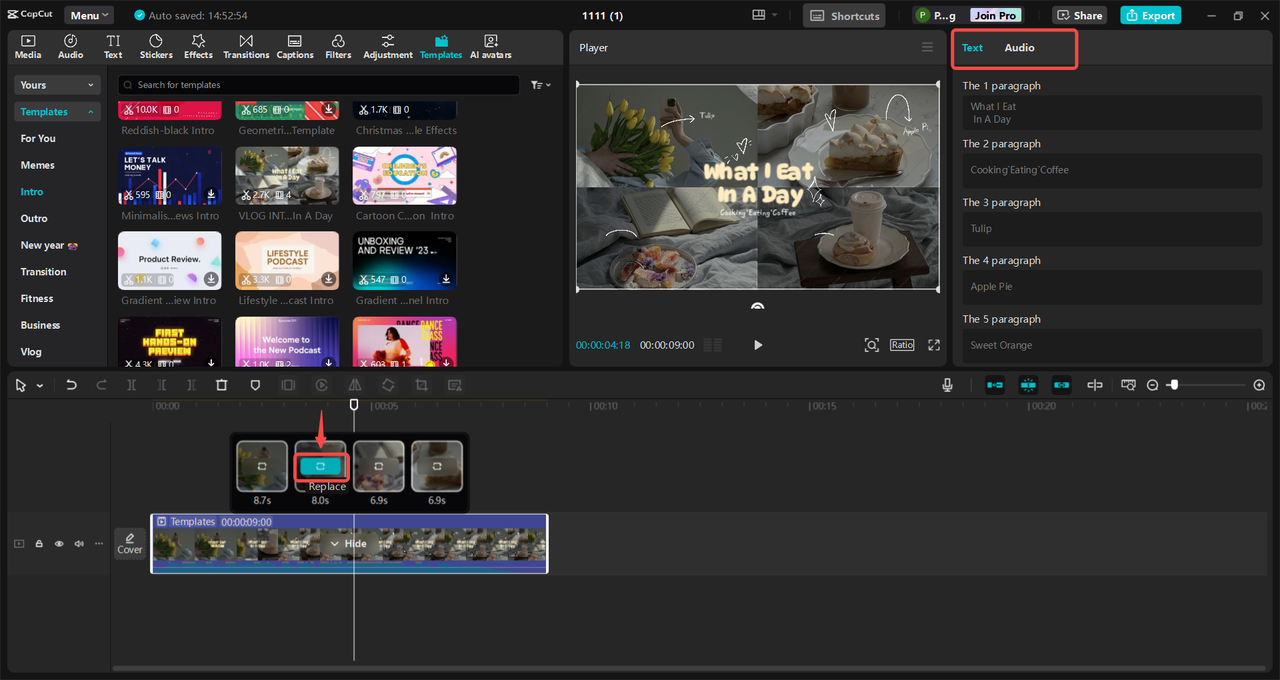Open the Audio library tab in top toolbar
This screenshot has width=1280, height=680.
(x=71, y=47)
